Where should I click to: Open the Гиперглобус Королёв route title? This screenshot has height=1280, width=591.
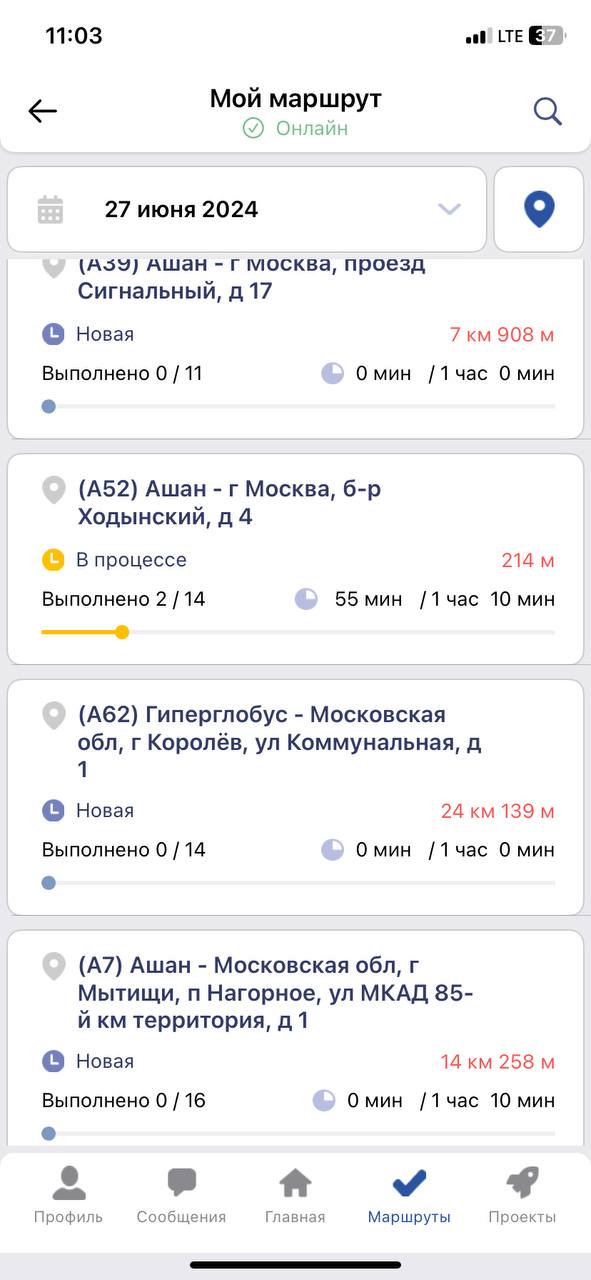tap(280, 742)
